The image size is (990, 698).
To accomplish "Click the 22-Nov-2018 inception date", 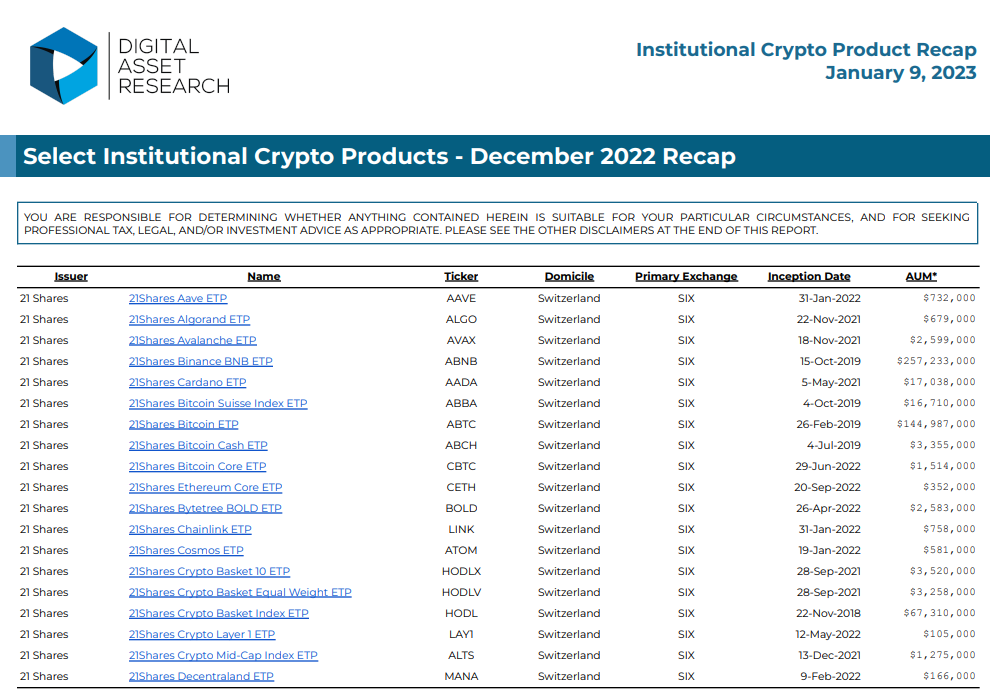I will pos(828,613).
